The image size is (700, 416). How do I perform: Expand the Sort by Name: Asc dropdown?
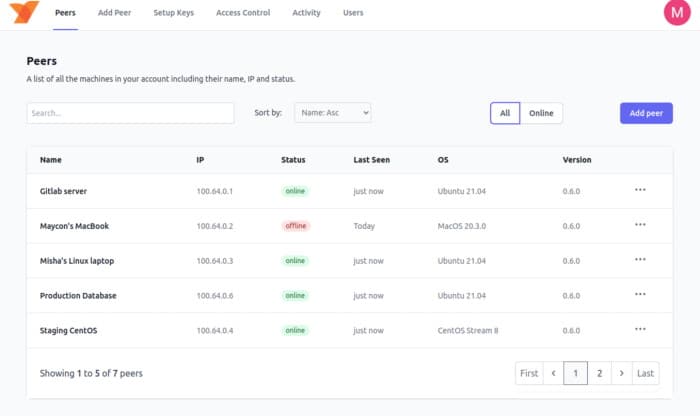333,113
